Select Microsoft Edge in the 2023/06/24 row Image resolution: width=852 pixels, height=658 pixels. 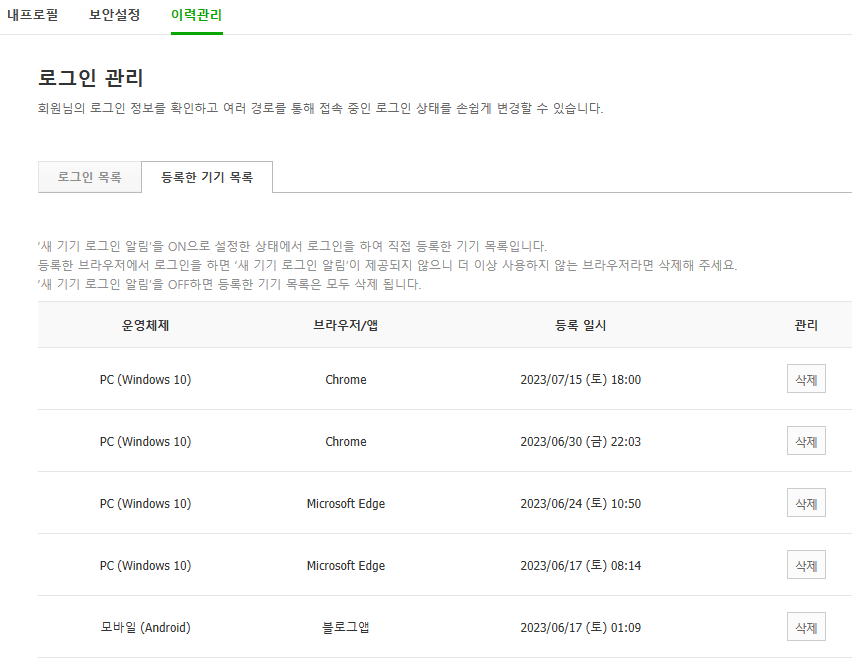click(346, 503)
